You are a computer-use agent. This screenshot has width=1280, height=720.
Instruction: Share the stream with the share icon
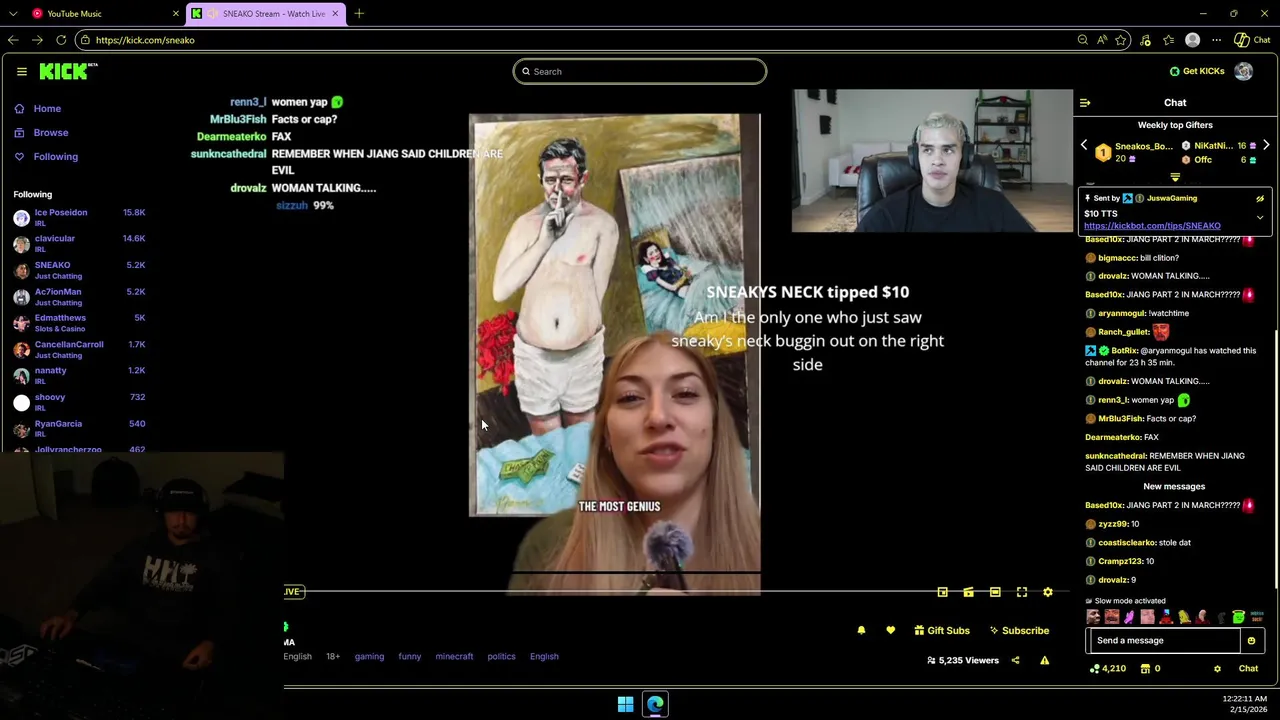tap(1015, 660)
